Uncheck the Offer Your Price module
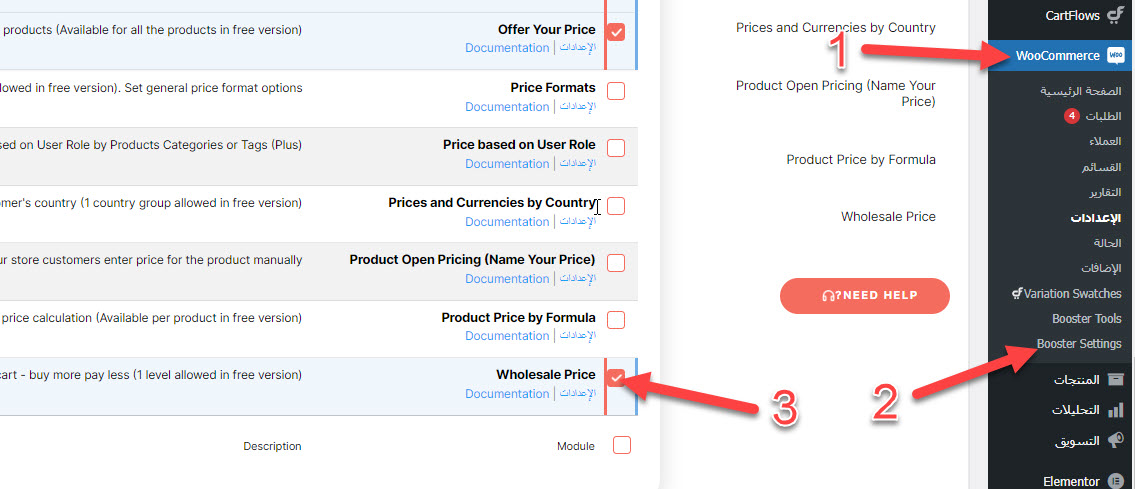Screen dimensions: 1135x489 pos(616,33)
